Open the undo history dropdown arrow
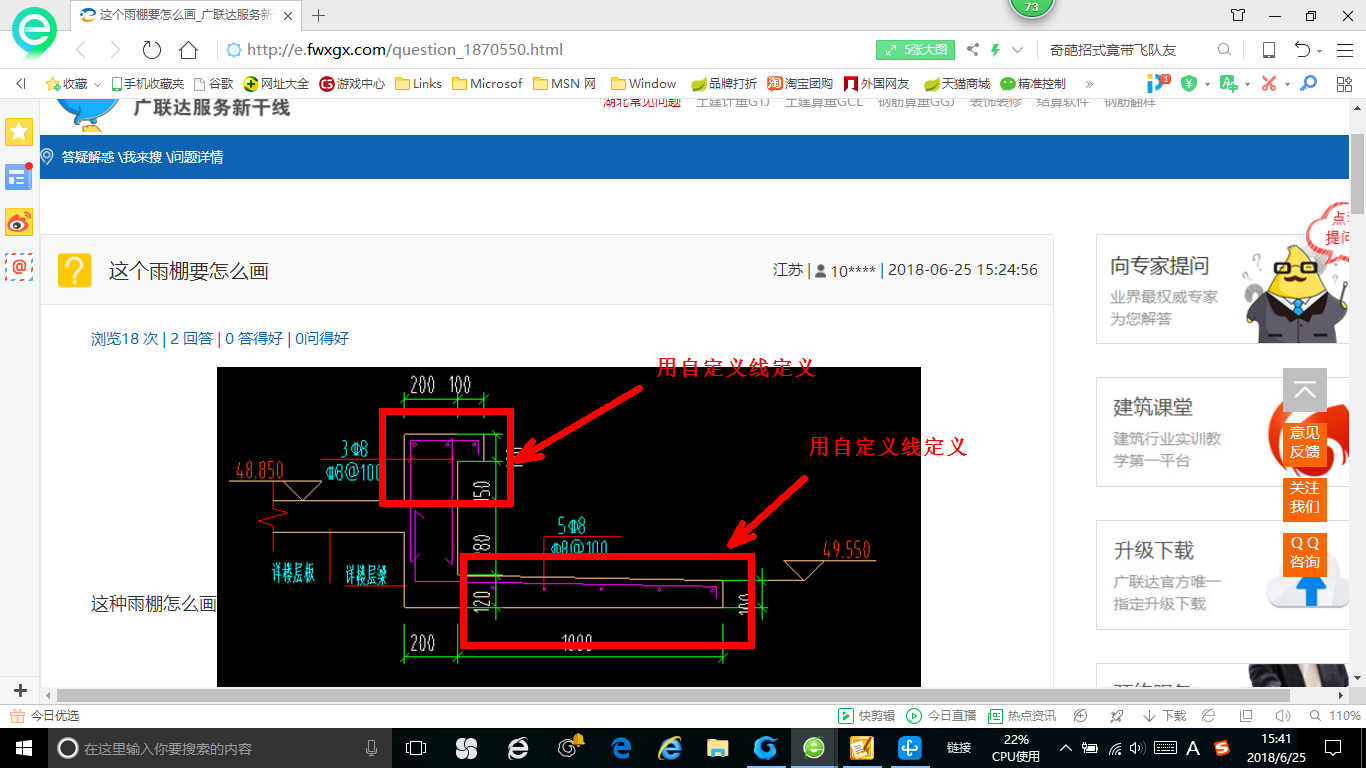 coord(1320,51)
